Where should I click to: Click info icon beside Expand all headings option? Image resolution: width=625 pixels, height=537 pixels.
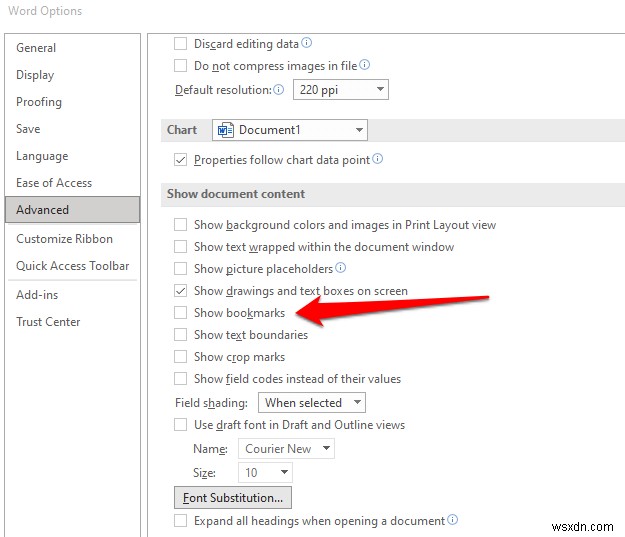452,519
